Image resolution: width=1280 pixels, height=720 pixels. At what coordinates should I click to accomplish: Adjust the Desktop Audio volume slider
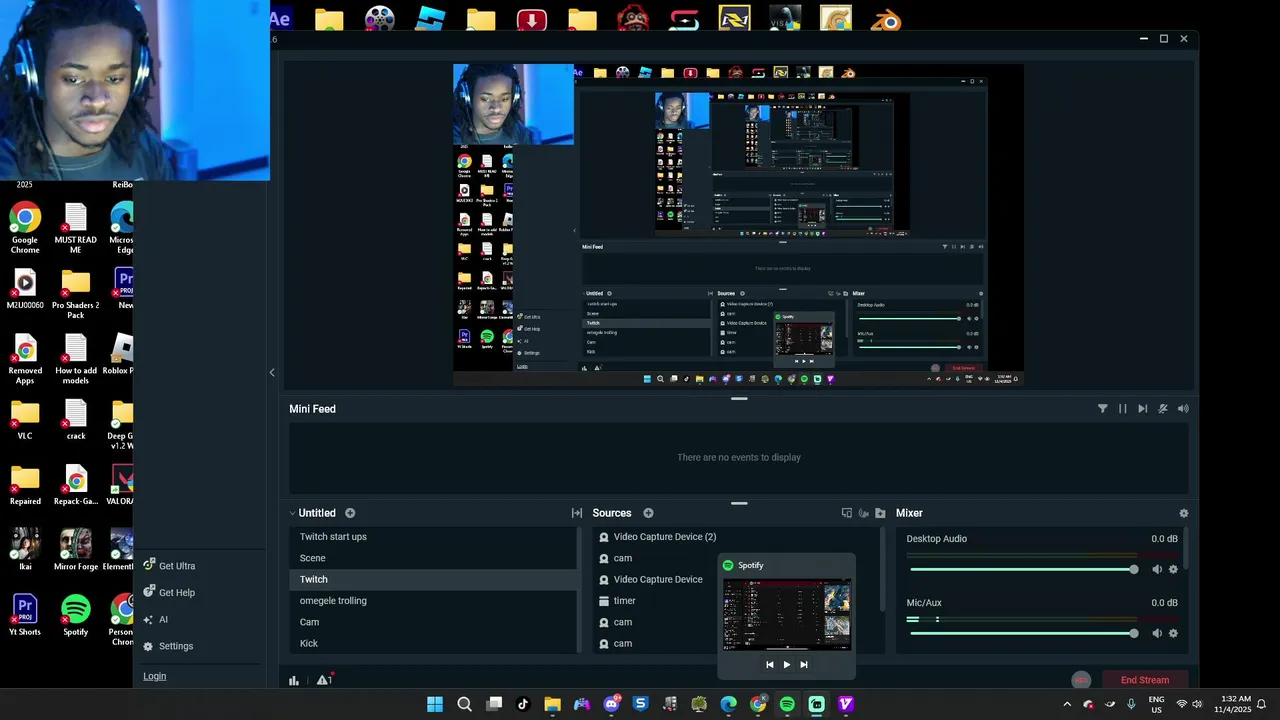(1023, 569)
